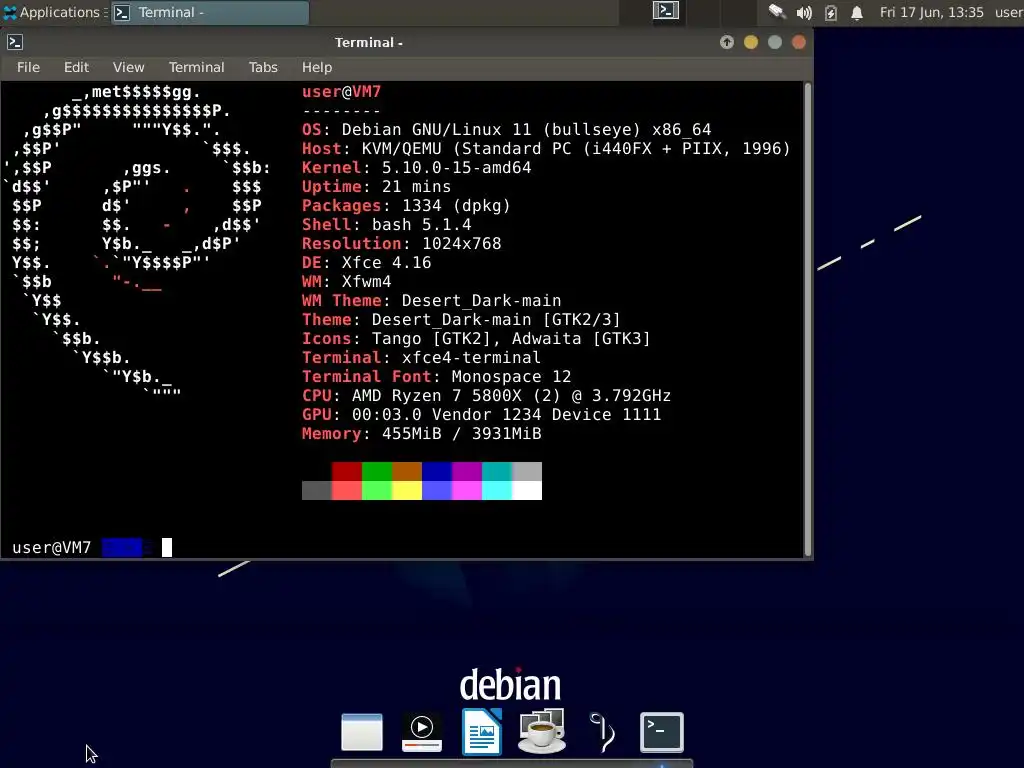
Task: Open the Tabs menu
Action: [x=263, y=67]
